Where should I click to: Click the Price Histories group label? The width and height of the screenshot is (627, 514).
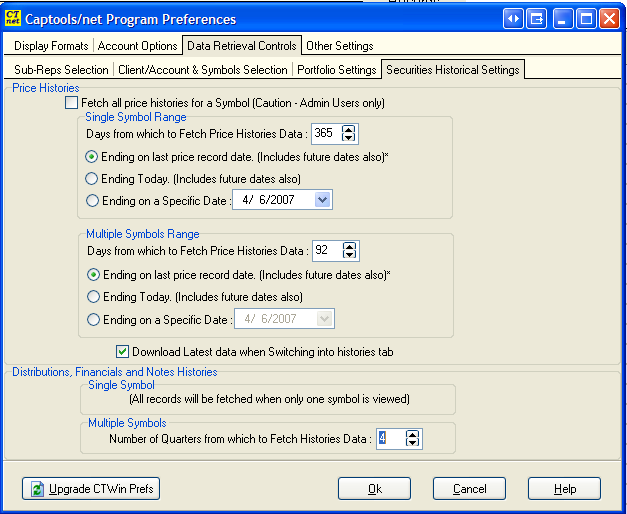pos(46,88)
